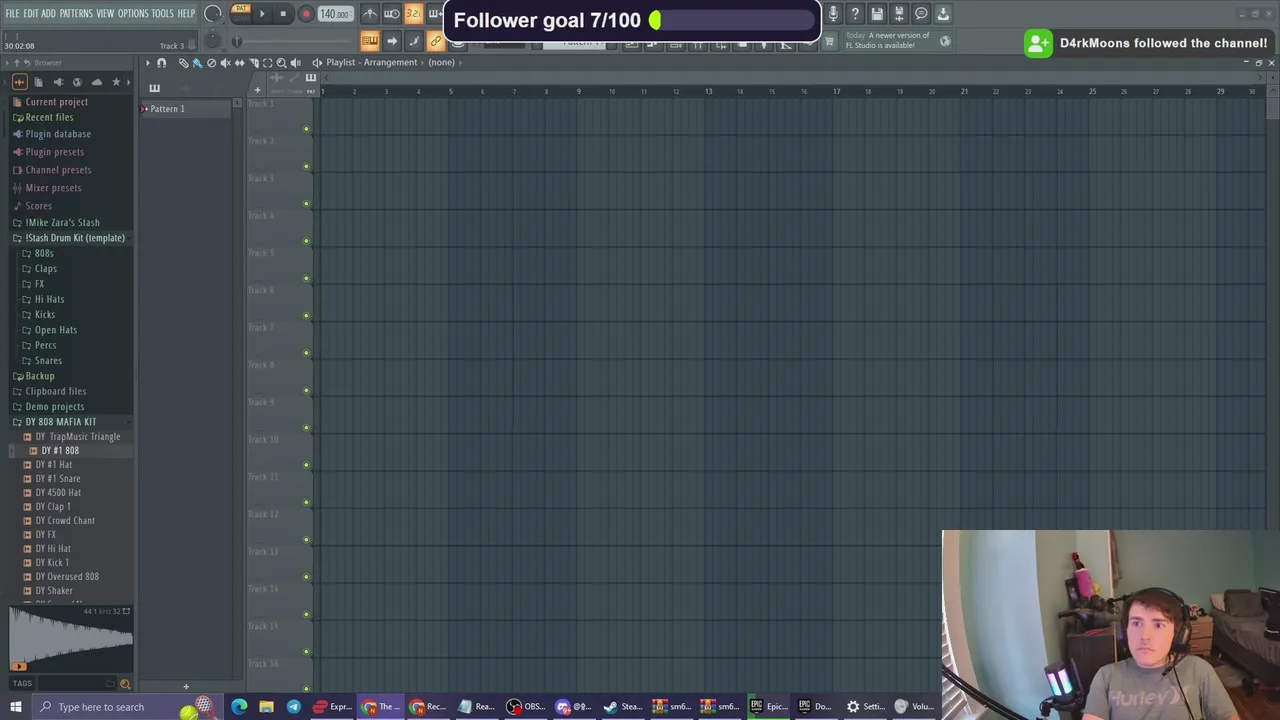This screenshot has width=1280, height=720.
Task: Expand the Plugin presets folder
Action: coord(54,152)
